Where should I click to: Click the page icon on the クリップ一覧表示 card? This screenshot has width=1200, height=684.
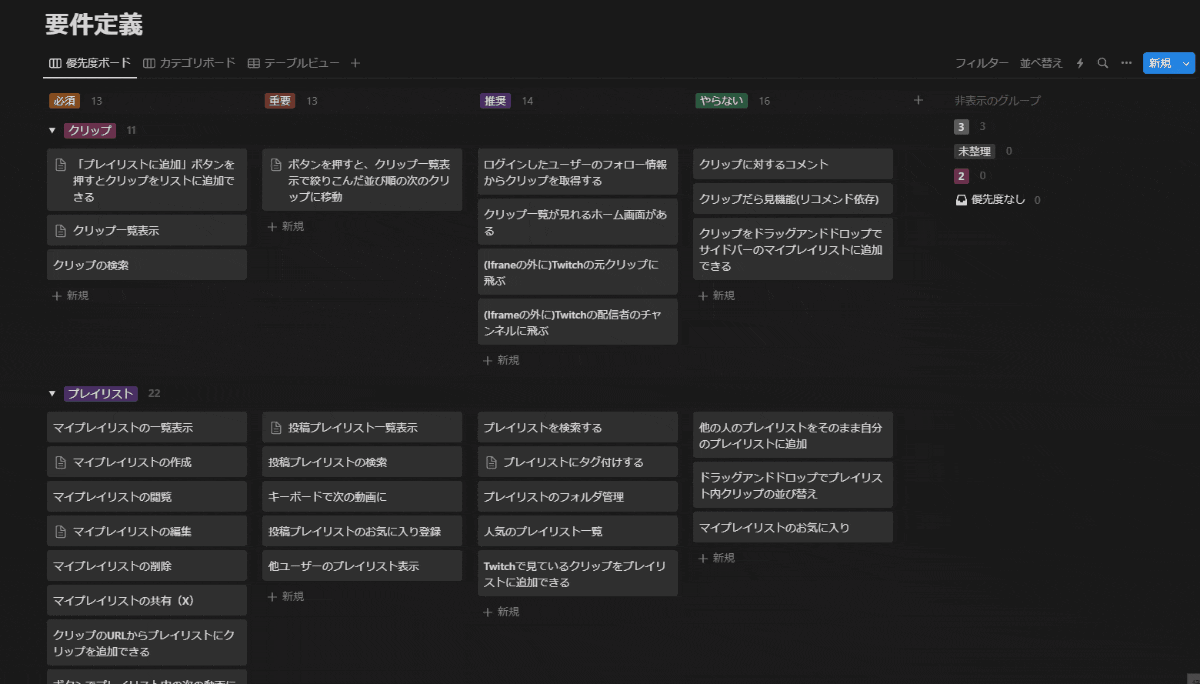coord(60,230)
